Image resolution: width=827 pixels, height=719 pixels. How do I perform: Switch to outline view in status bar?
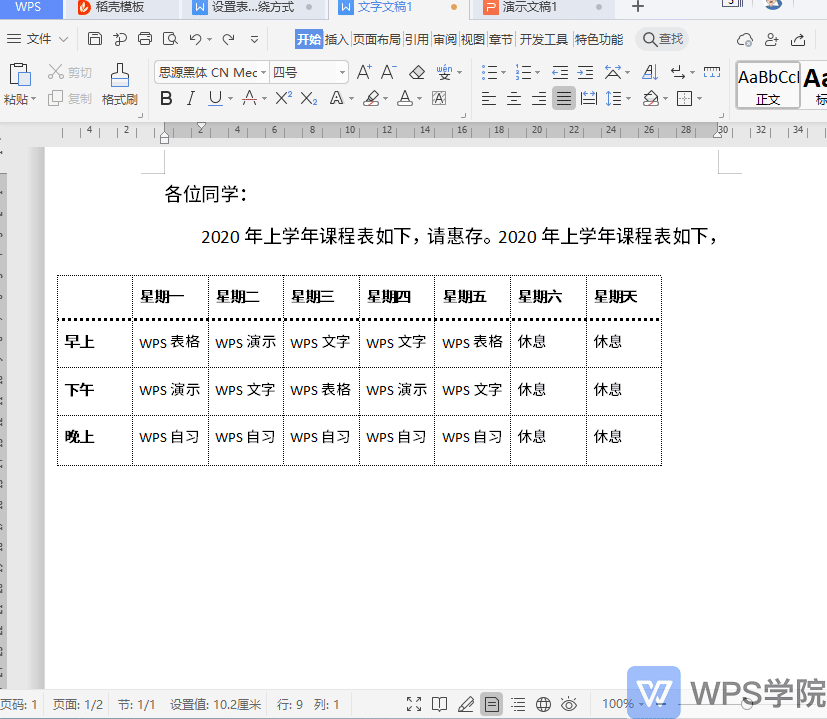coord(518,704)
